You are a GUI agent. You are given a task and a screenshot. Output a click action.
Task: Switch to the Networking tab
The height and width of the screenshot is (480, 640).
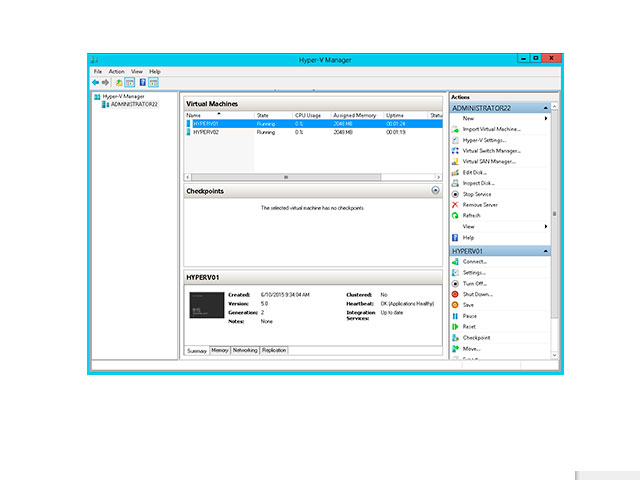(245, 350)
